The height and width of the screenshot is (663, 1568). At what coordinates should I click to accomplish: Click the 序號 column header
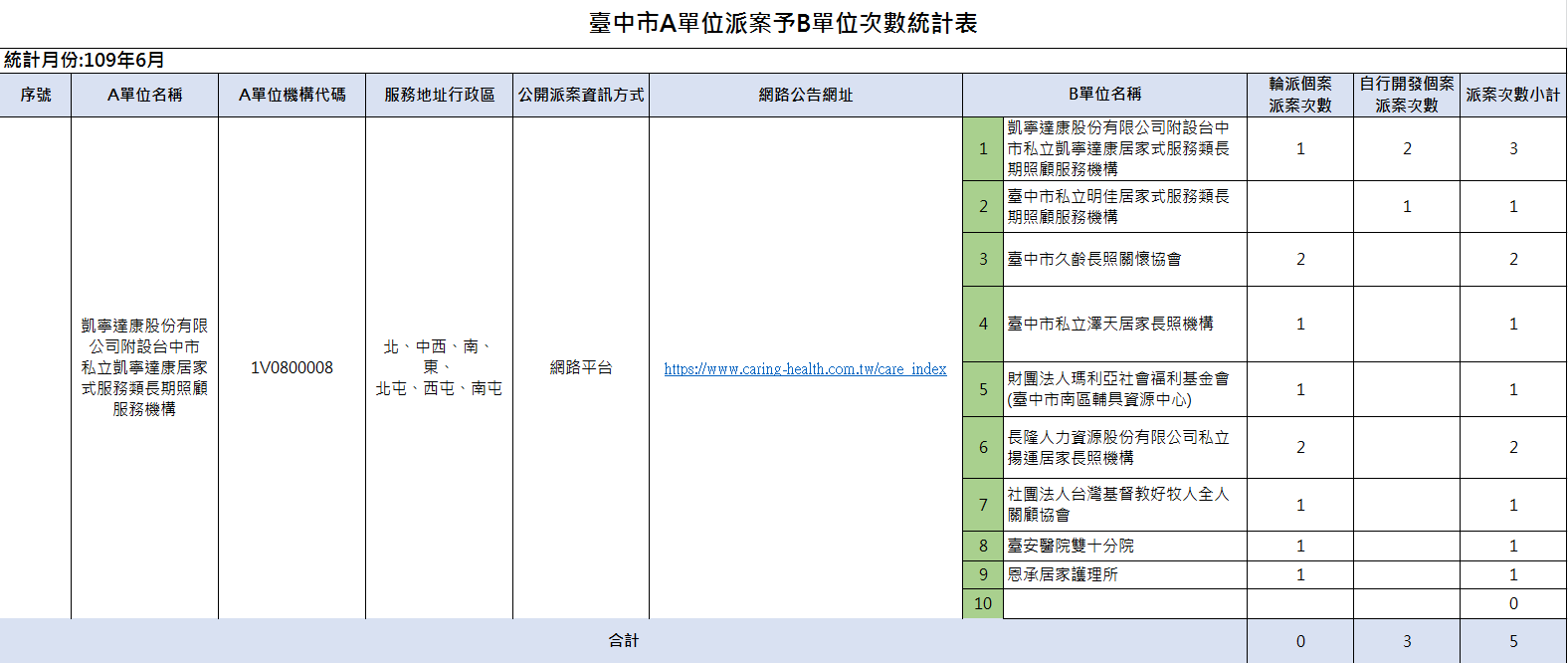(x=36, y=95)
